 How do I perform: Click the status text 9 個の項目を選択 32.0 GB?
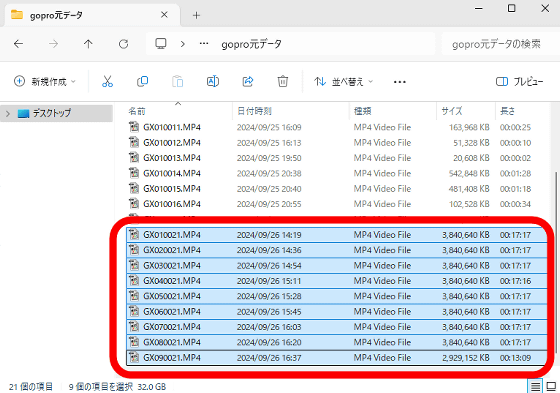tap(117, 387)
